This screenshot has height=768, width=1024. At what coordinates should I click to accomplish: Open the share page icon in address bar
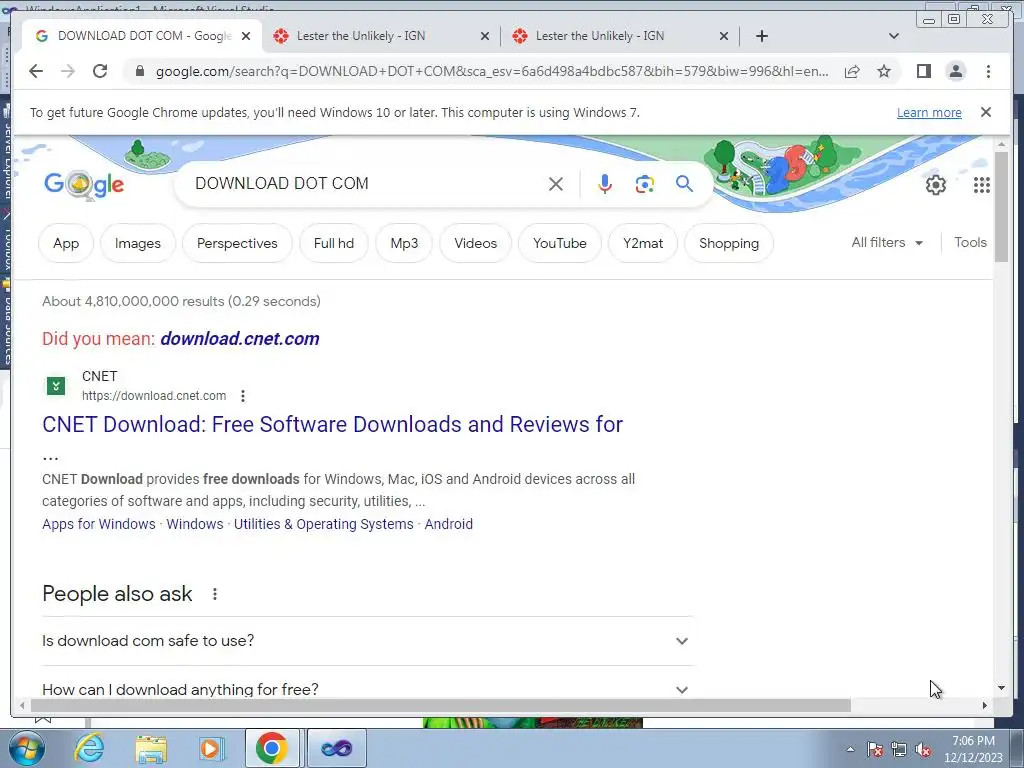pos(852,72)
